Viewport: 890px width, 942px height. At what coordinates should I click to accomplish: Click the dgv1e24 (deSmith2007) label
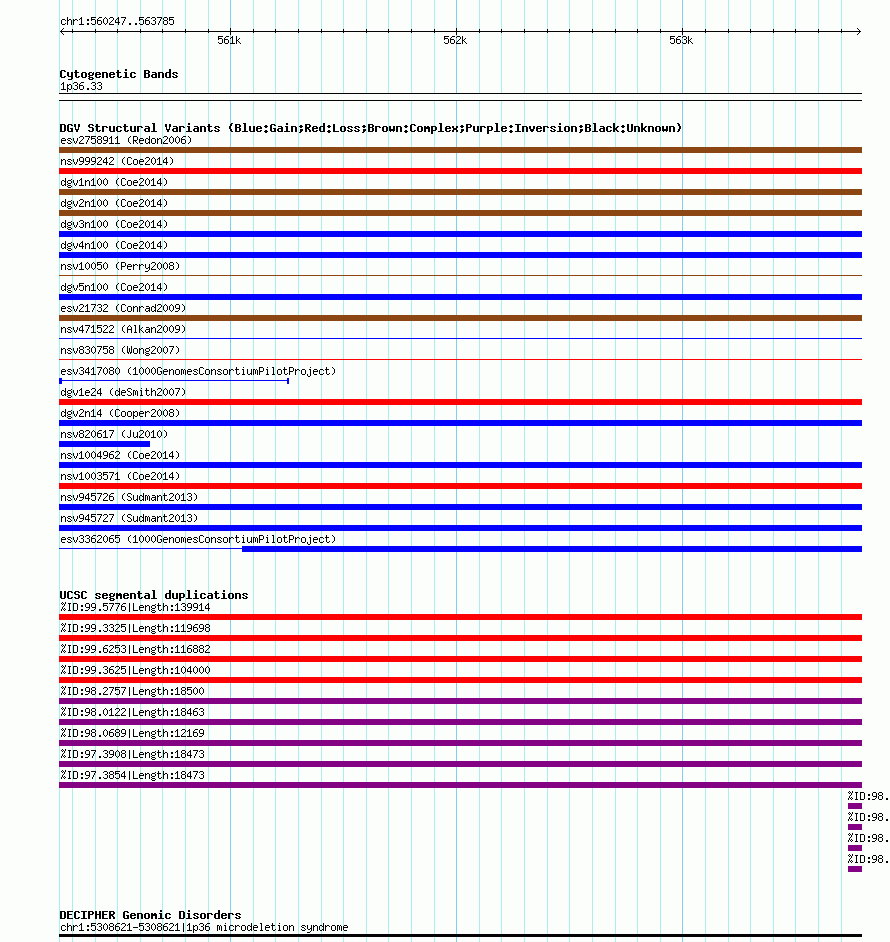[123, 392]
